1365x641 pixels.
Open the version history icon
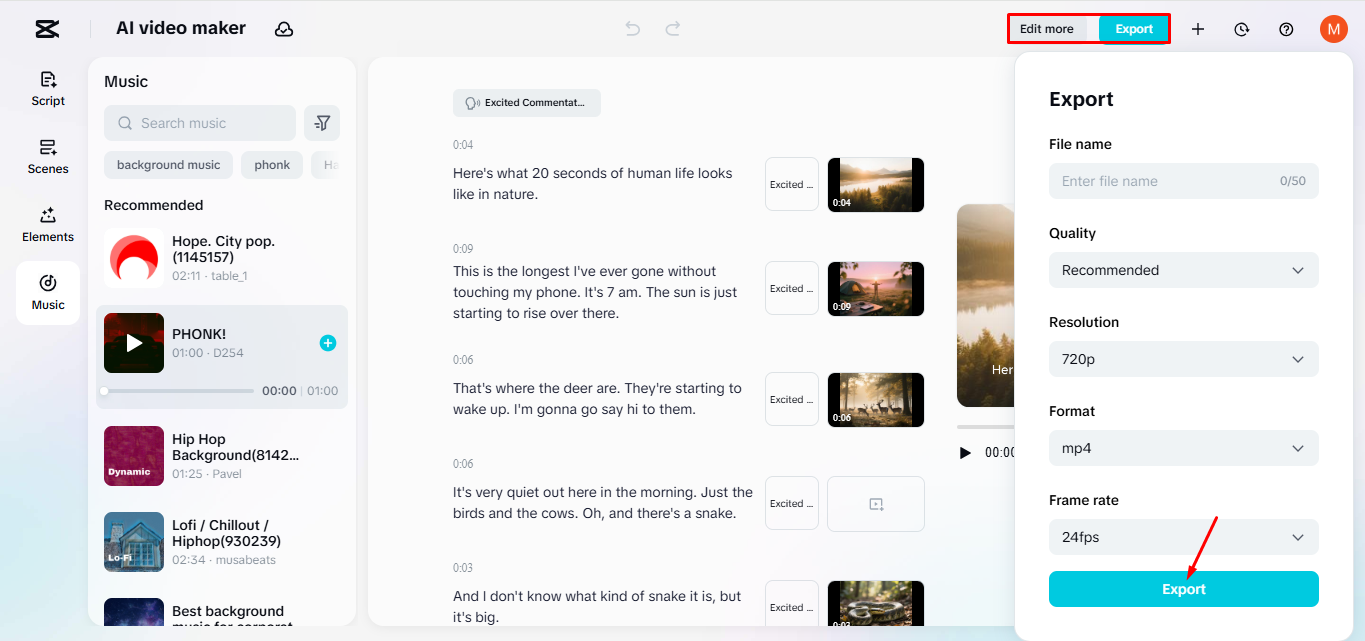tap(1241, 29)
